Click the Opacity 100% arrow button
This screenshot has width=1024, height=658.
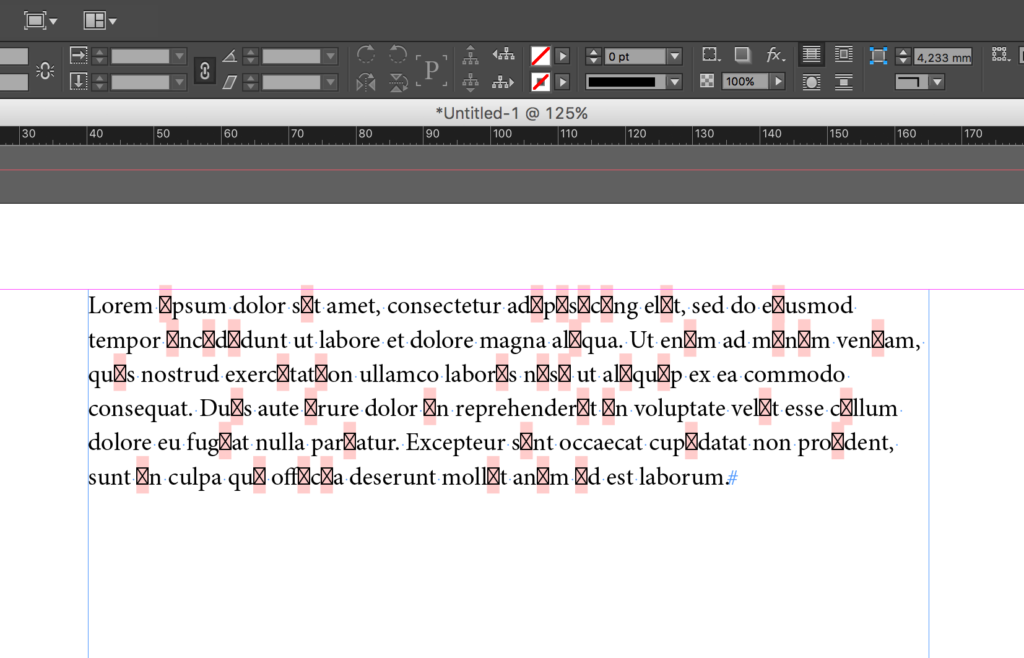tap(778, 81)
